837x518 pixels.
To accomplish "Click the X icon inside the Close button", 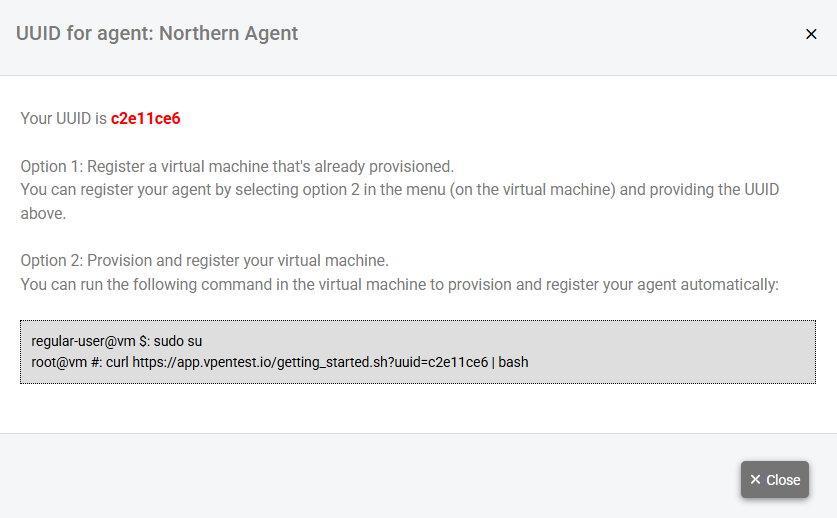I will pos(756,480).
